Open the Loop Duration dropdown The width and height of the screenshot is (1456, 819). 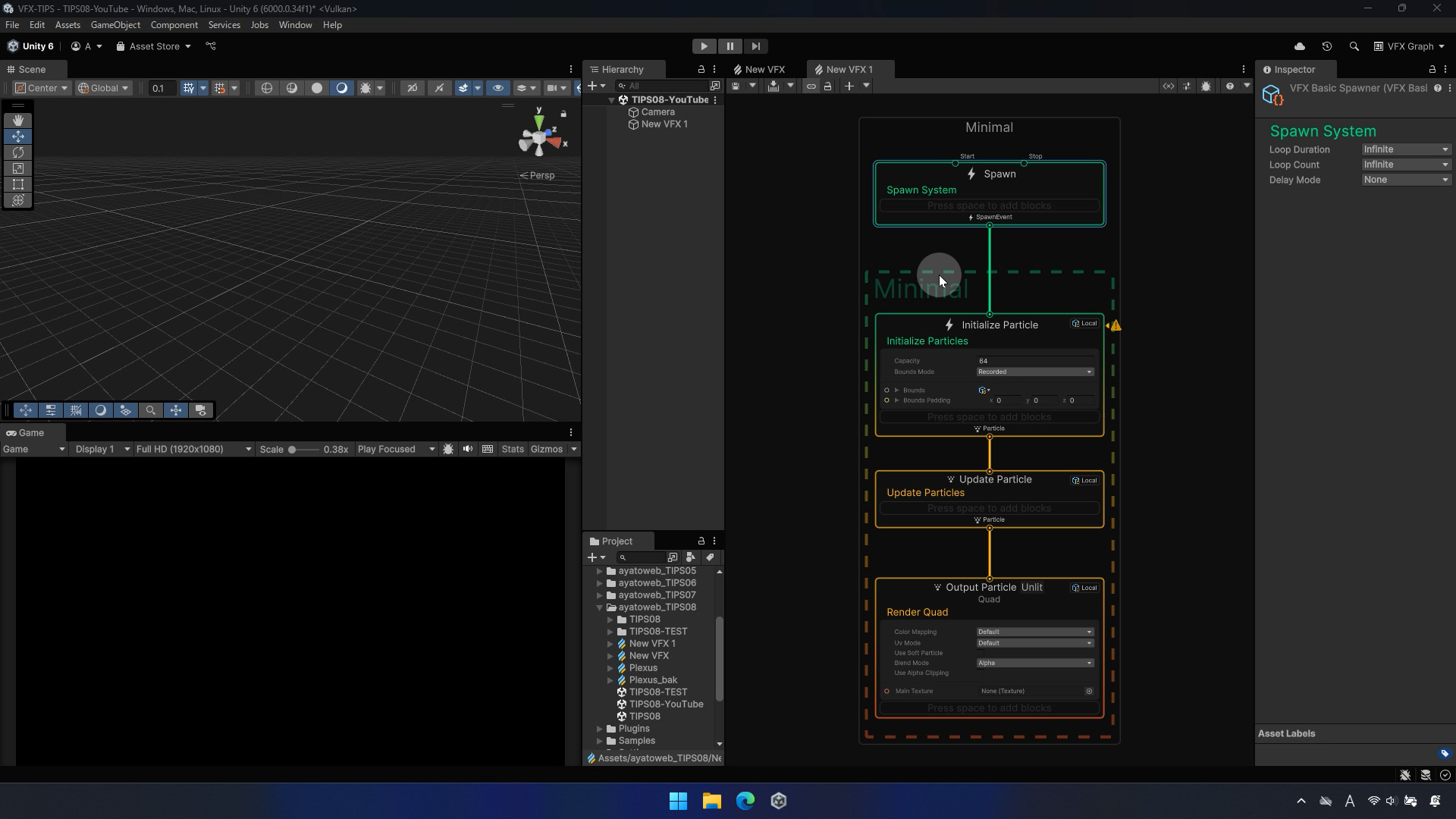tap(1407, 150)
